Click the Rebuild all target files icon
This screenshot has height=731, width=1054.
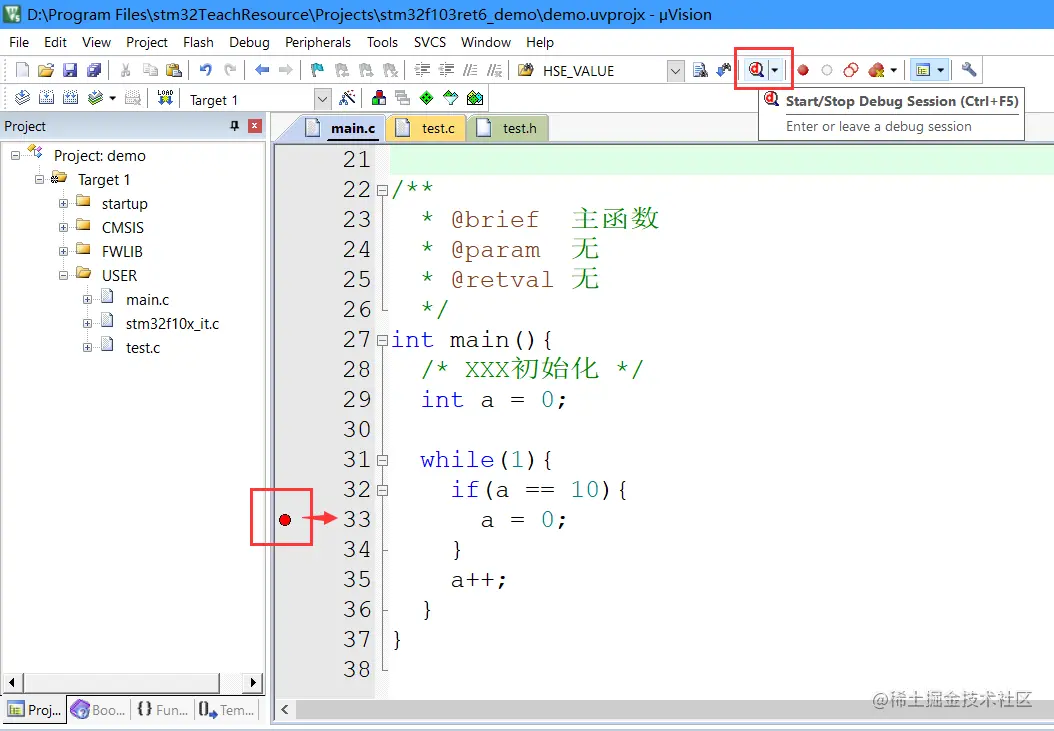click(x=71, y=98)
